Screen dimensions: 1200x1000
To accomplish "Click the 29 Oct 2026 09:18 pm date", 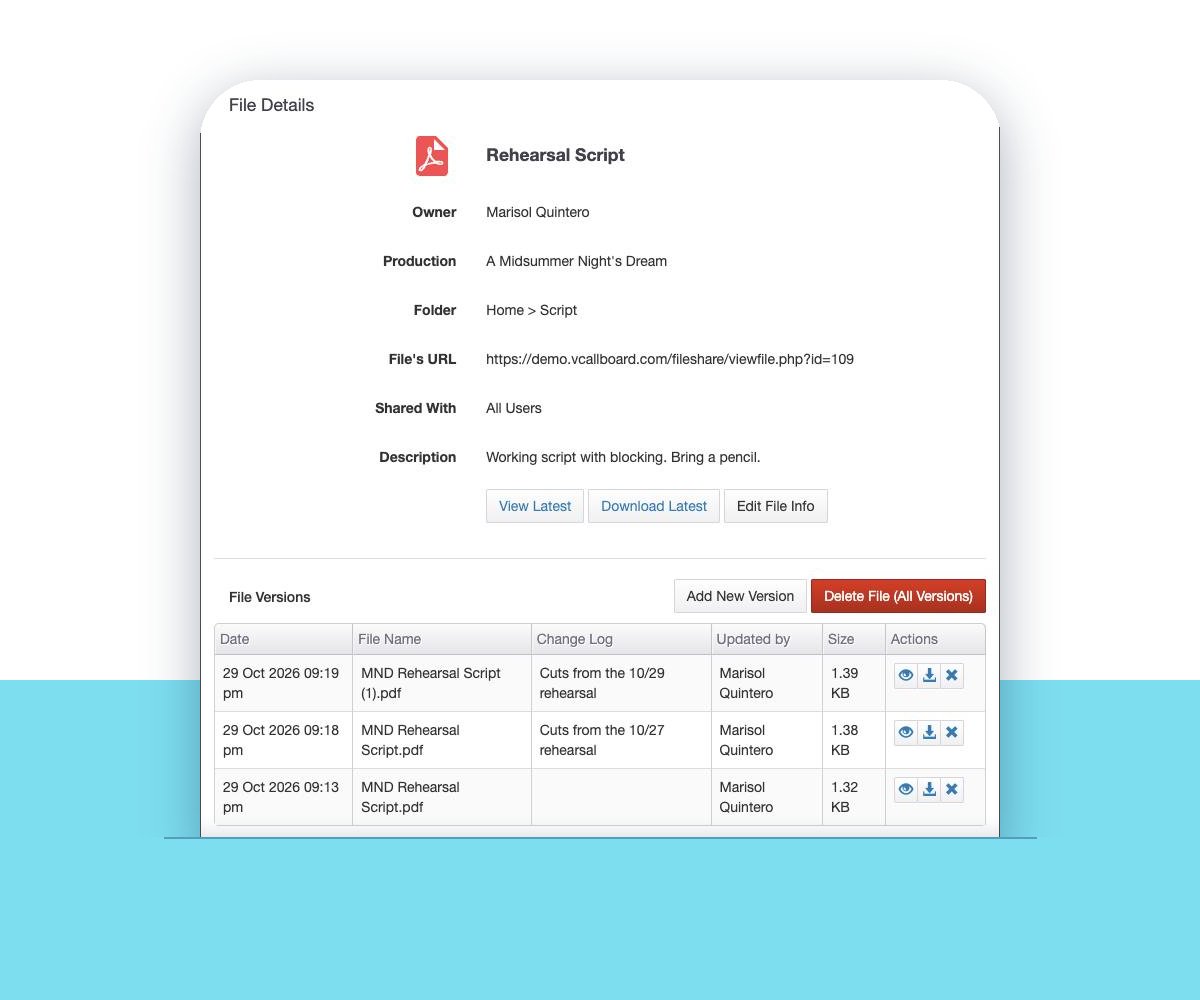I will 281,740.
